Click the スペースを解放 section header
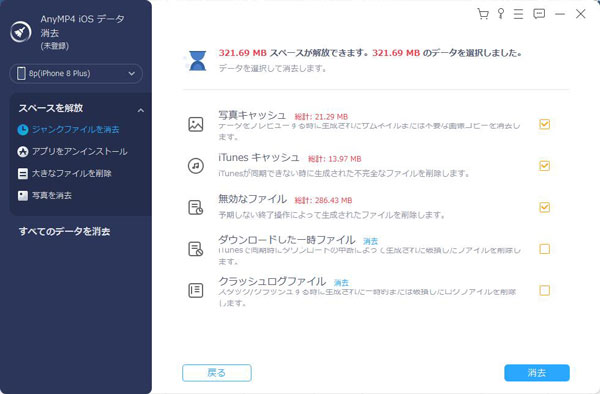This screenshot has height=394, width=600. [51, 108]
